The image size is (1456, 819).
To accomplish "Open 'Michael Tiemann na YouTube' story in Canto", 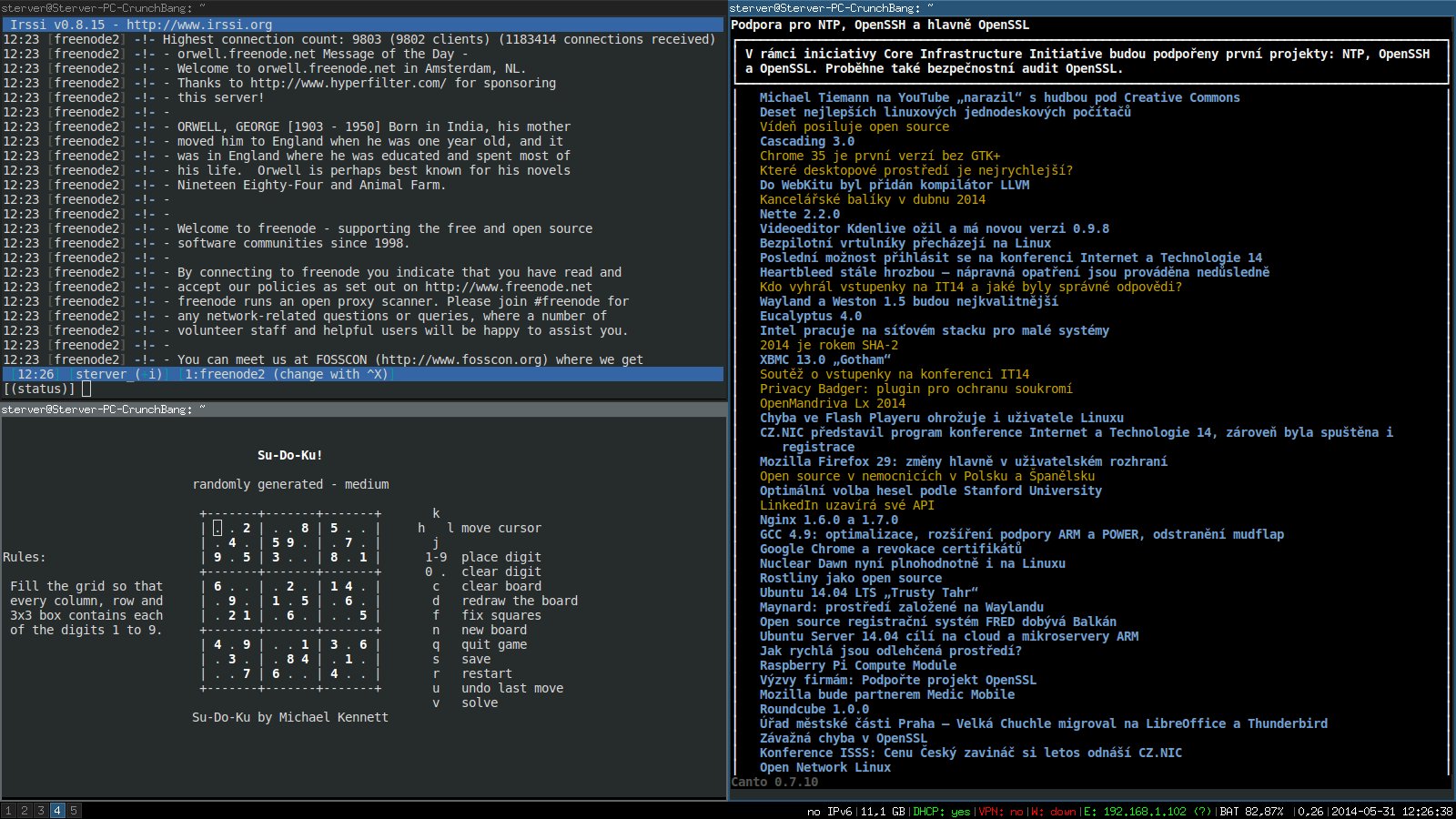I will click(1000, 97).
